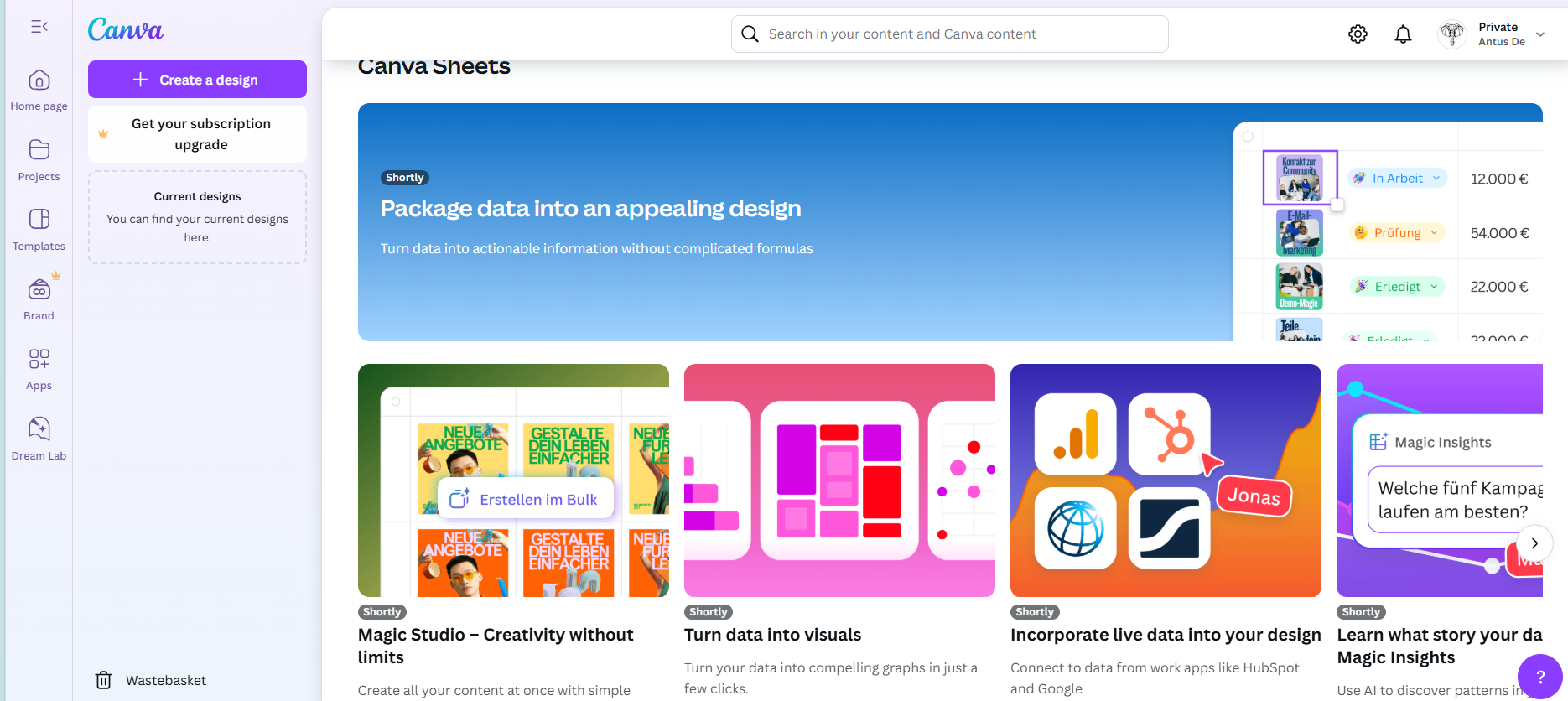Open the Templates icon
This screenshot has height=701, width=1568.
tap(39, 220)
